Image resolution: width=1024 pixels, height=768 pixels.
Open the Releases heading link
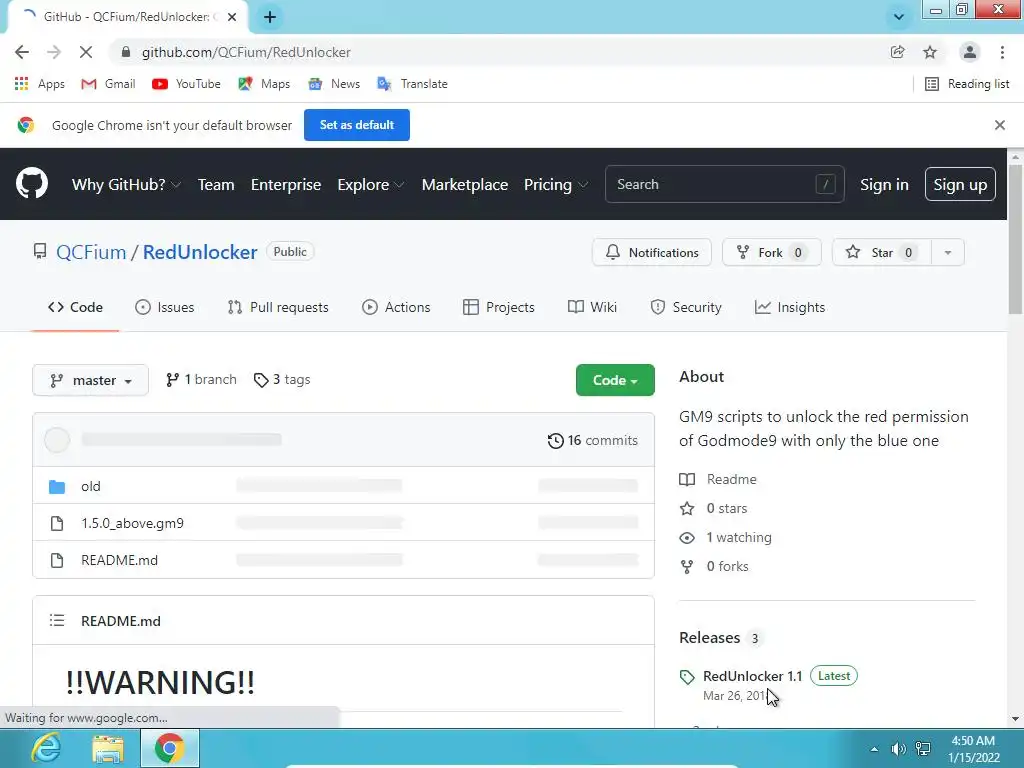tap(709, 637)
